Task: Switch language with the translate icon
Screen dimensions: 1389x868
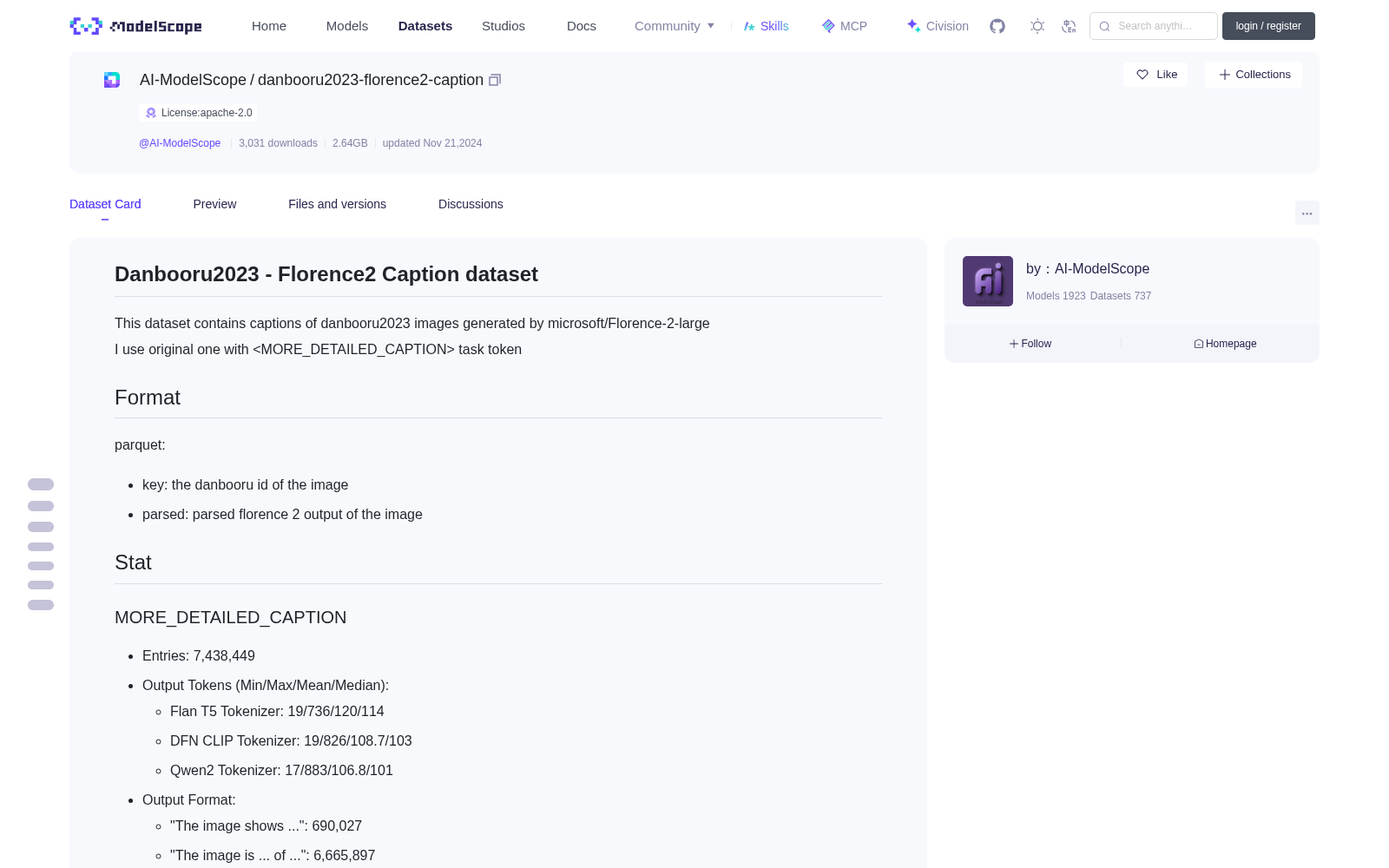Action: 1069,26
